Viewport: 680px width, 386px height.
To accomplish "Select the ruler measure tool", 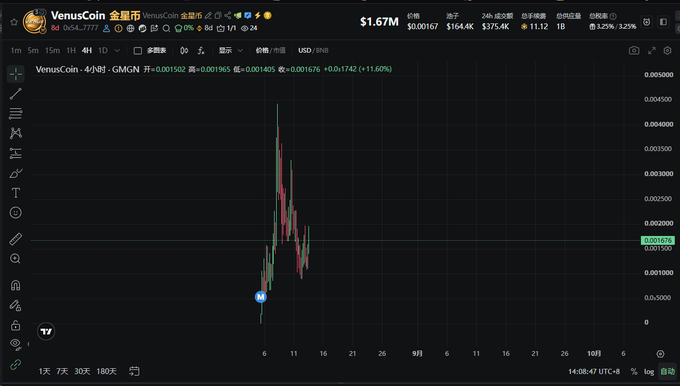I will (16, 239).
